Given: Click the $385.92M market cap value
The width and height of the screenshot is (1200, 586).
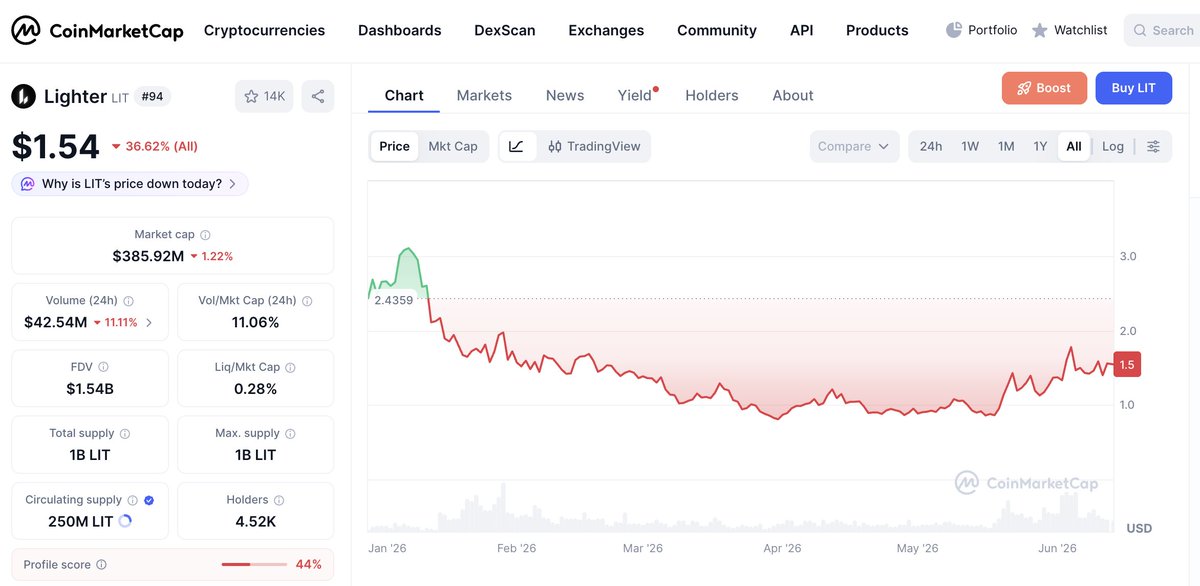Looking at the screenshot, I should click(x=148, y=256).
